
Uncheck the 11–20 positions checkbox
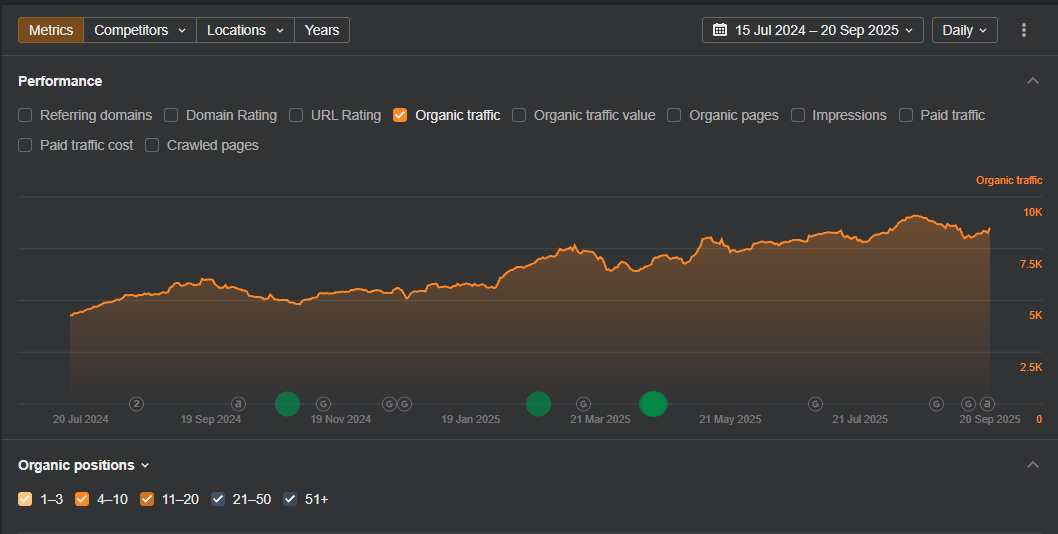(x=147, y=499)
